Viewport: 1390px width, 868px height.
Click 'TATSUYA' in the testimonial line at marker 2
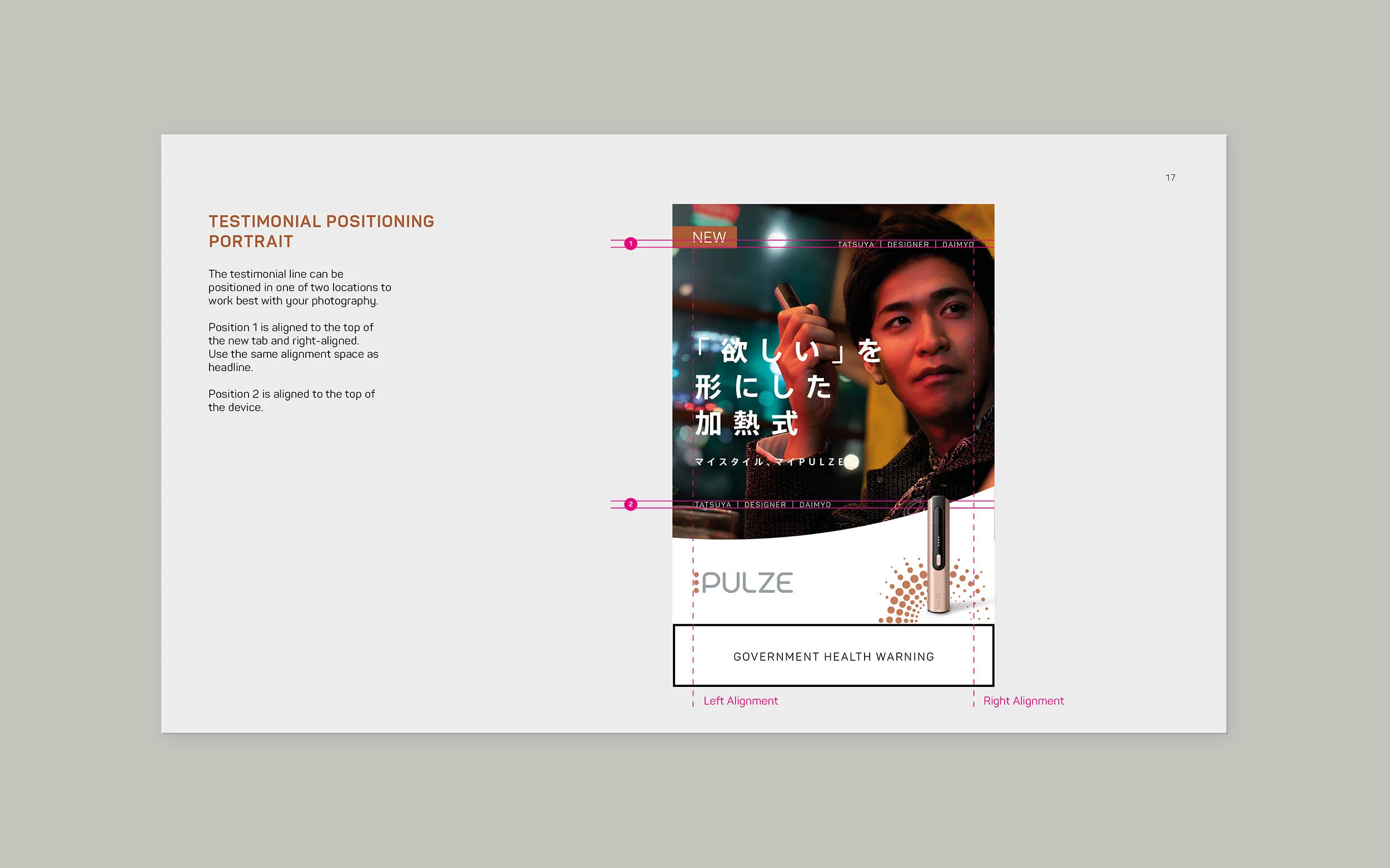point(713,505)
